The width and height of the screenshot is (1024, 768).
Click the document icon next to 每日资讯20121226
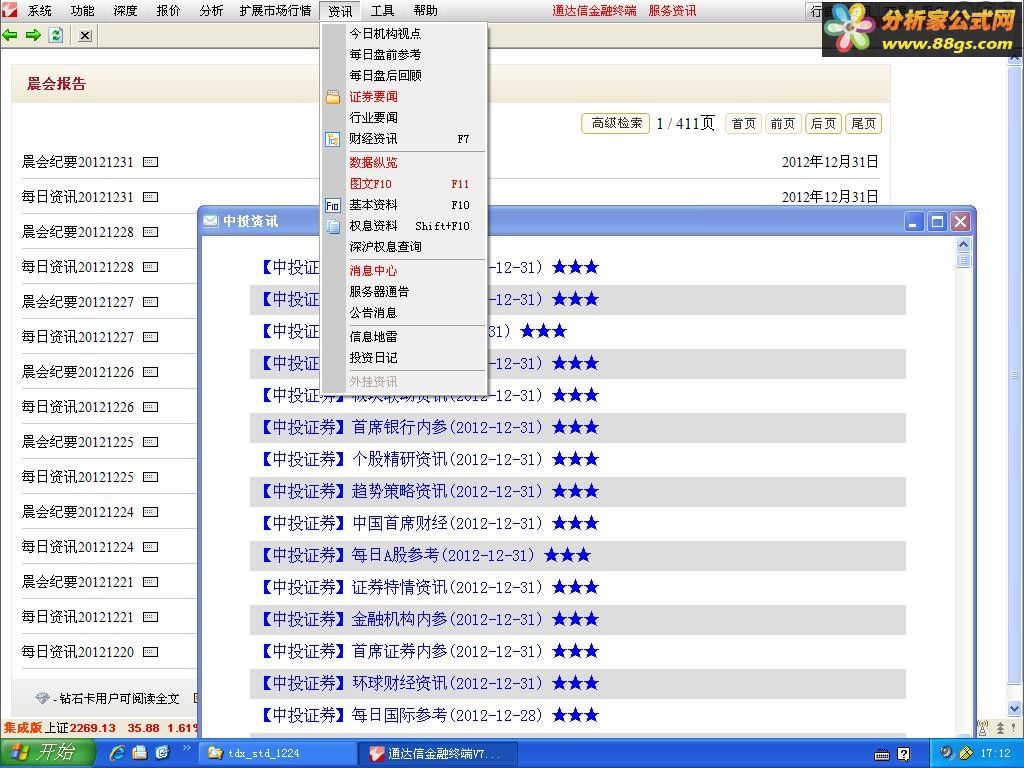pyautogui.click(x=150, y=406)
